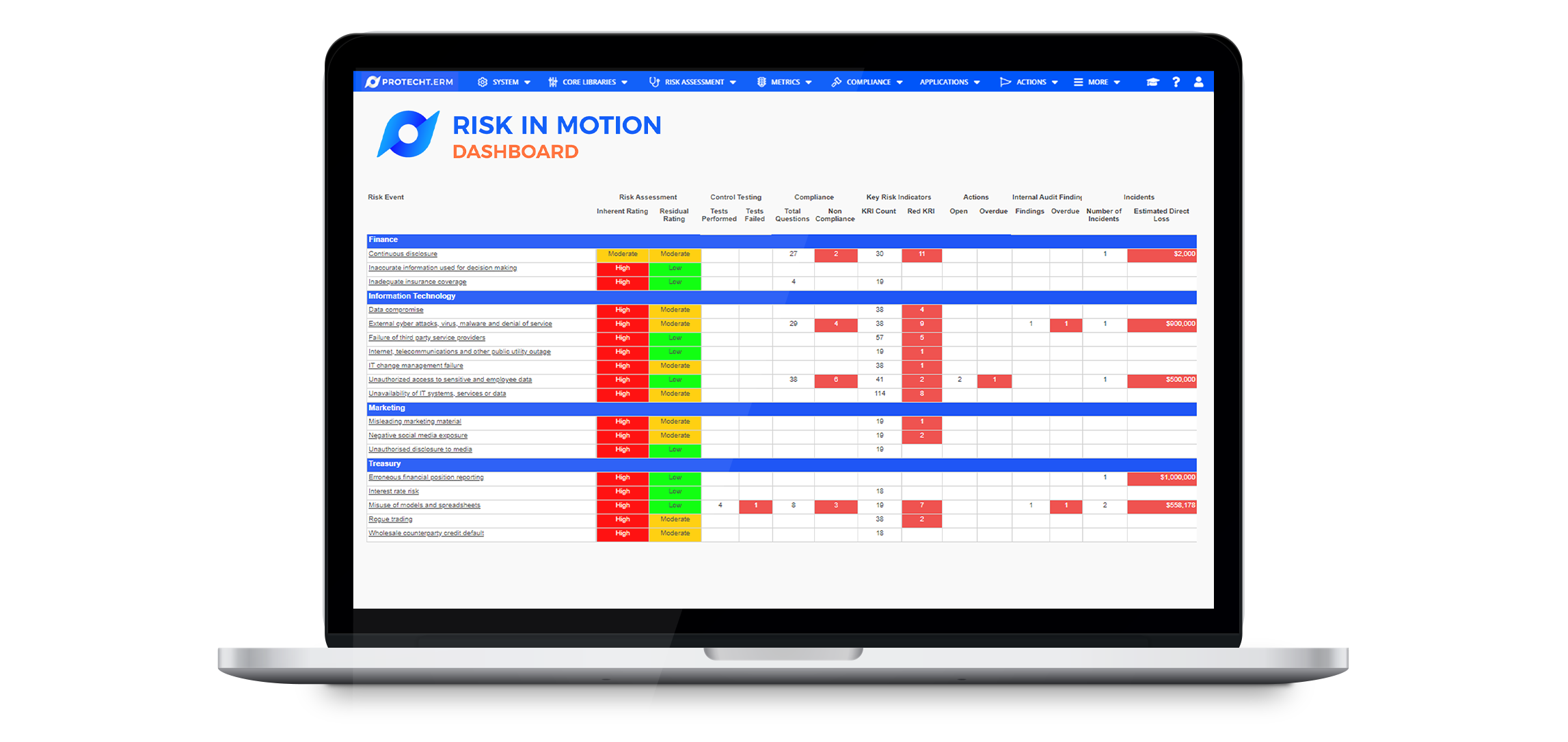This screenshot has width=1568, height=742.
Task: Select the red Estimated Direct Loss $2,000 cell
Action: [x=1161, y=253]
